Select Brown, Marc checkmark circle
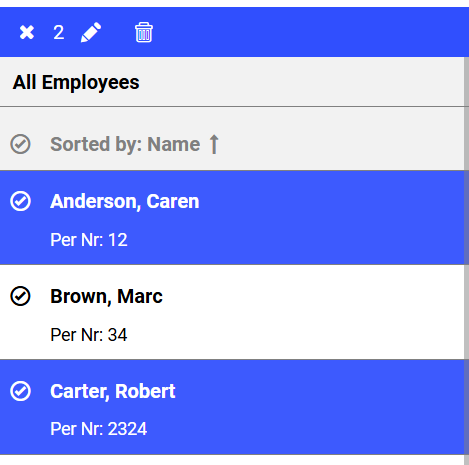 pyautogui.click(x=20, y=296)
